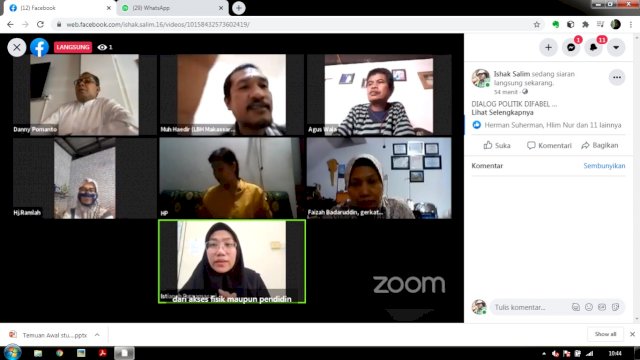The height and width of the screenshot is (360, 640).
Task: Close the downloads bar
Action: (x=632, y=334)
